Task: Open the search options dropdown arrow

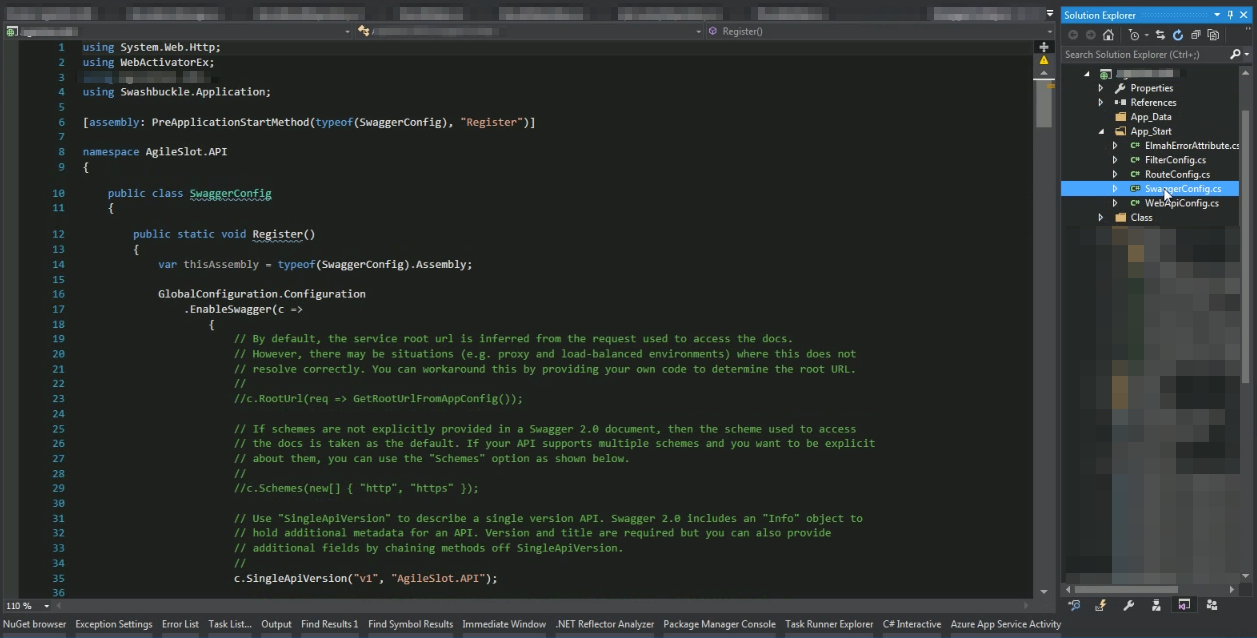Action: (1246, 55)
